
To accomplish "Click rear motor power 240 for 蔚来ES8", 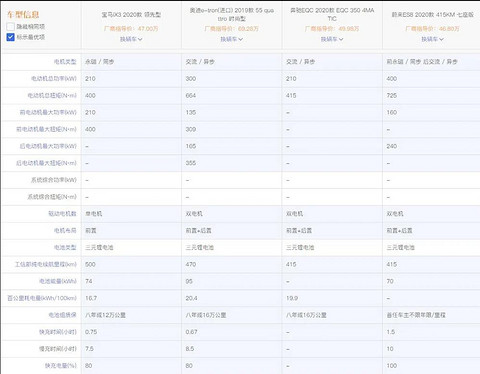I will click(392, 146).
